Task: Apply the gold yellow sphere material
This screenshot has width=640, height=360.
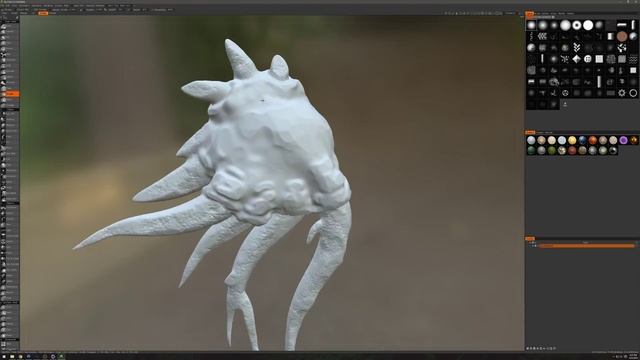Action: tap(572, 140)
